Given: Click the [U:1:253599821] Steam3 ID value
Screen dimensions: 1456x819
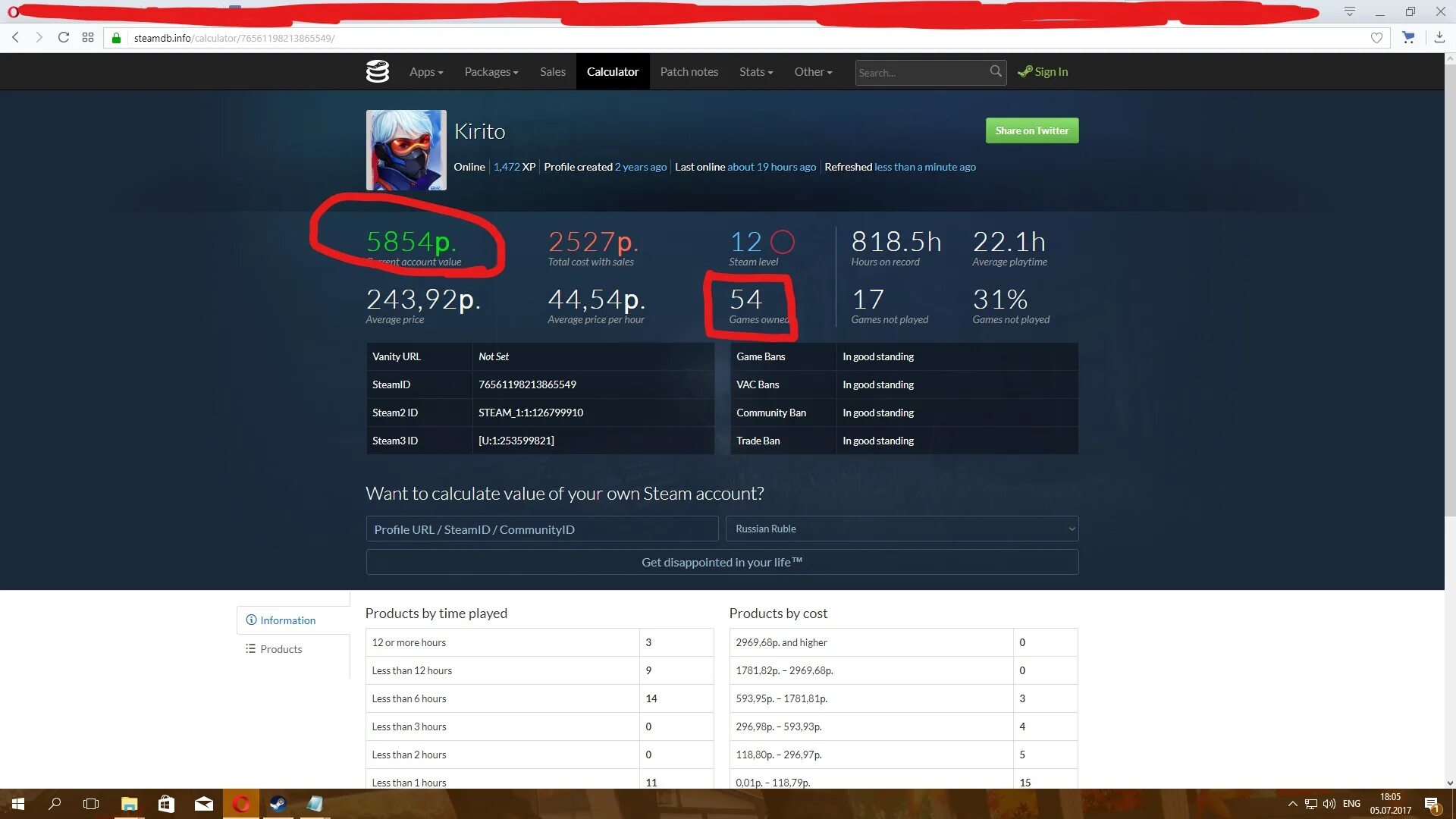Looking at the screenshot, I should [x=516, y=441].
